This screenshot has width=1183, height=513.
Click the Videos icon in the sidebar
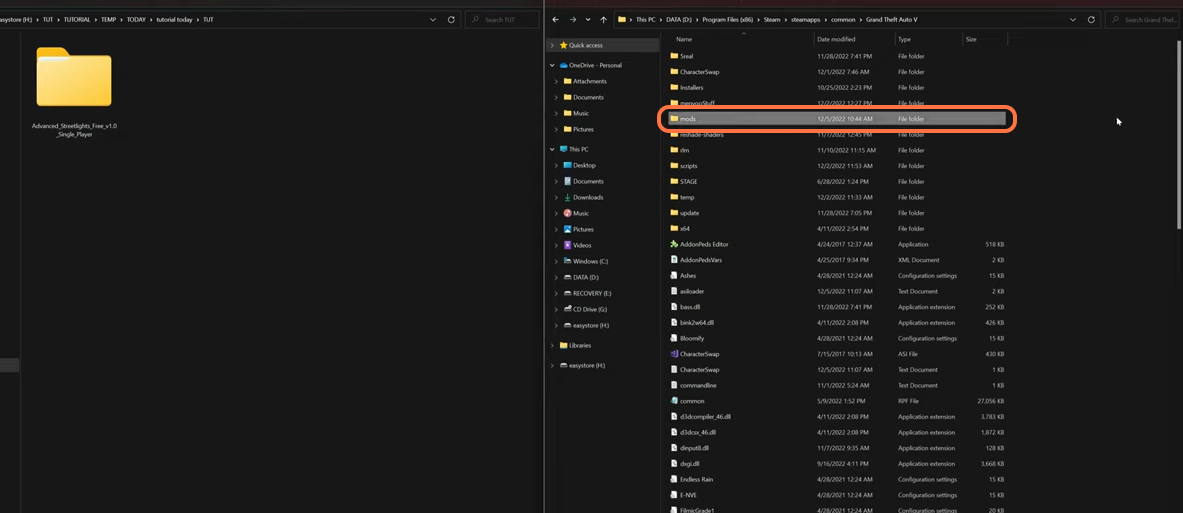pyautogui.click(x=567, y=245)
